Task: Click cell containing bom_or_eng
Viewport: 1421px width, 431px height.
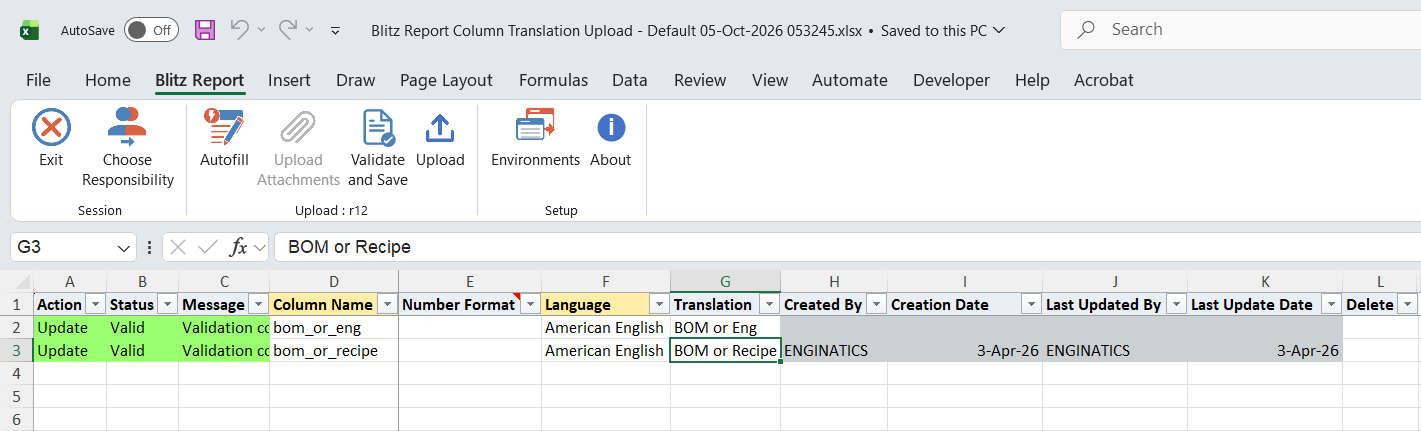Action: [x=334, y=328]
